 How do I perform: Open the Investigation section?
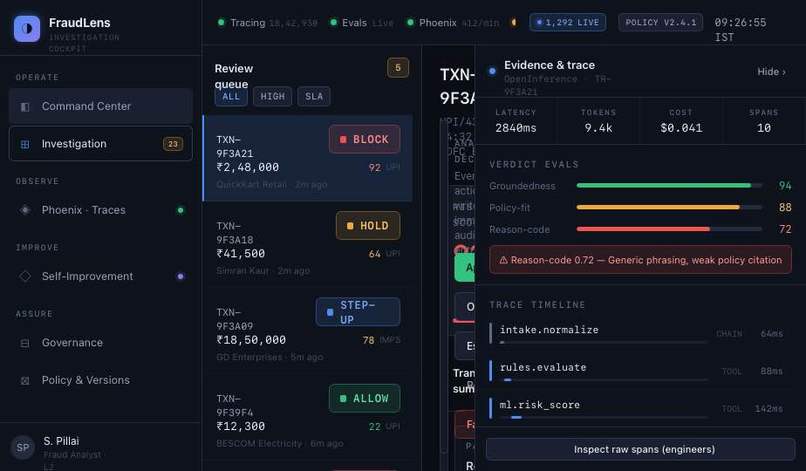(101, 144)
